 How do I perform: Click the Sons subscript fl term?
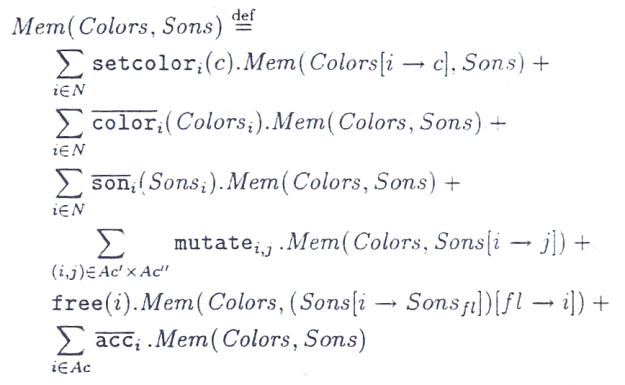pos(442,303)
